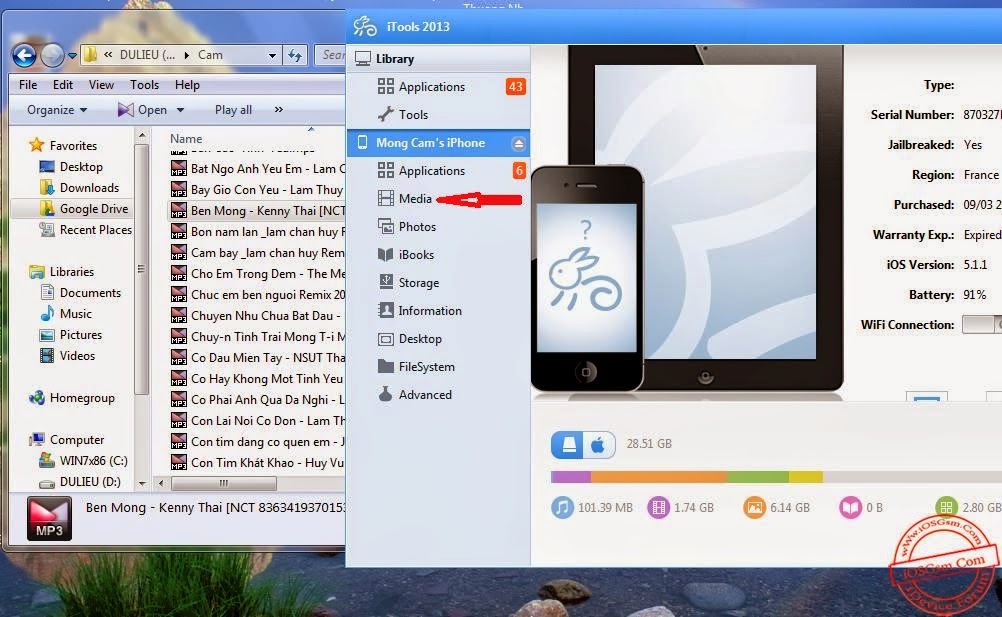Open the Desktop icon in iTools sidebar
This screenshot has width=1002, height=617.
tap(385, 339)
